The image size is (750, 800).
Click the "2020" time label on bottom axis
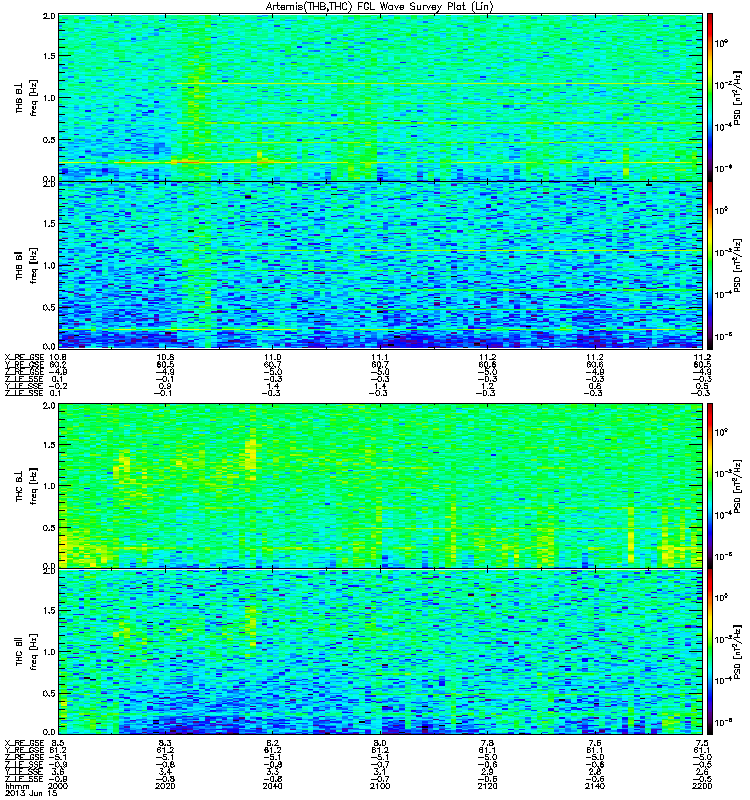165,786
